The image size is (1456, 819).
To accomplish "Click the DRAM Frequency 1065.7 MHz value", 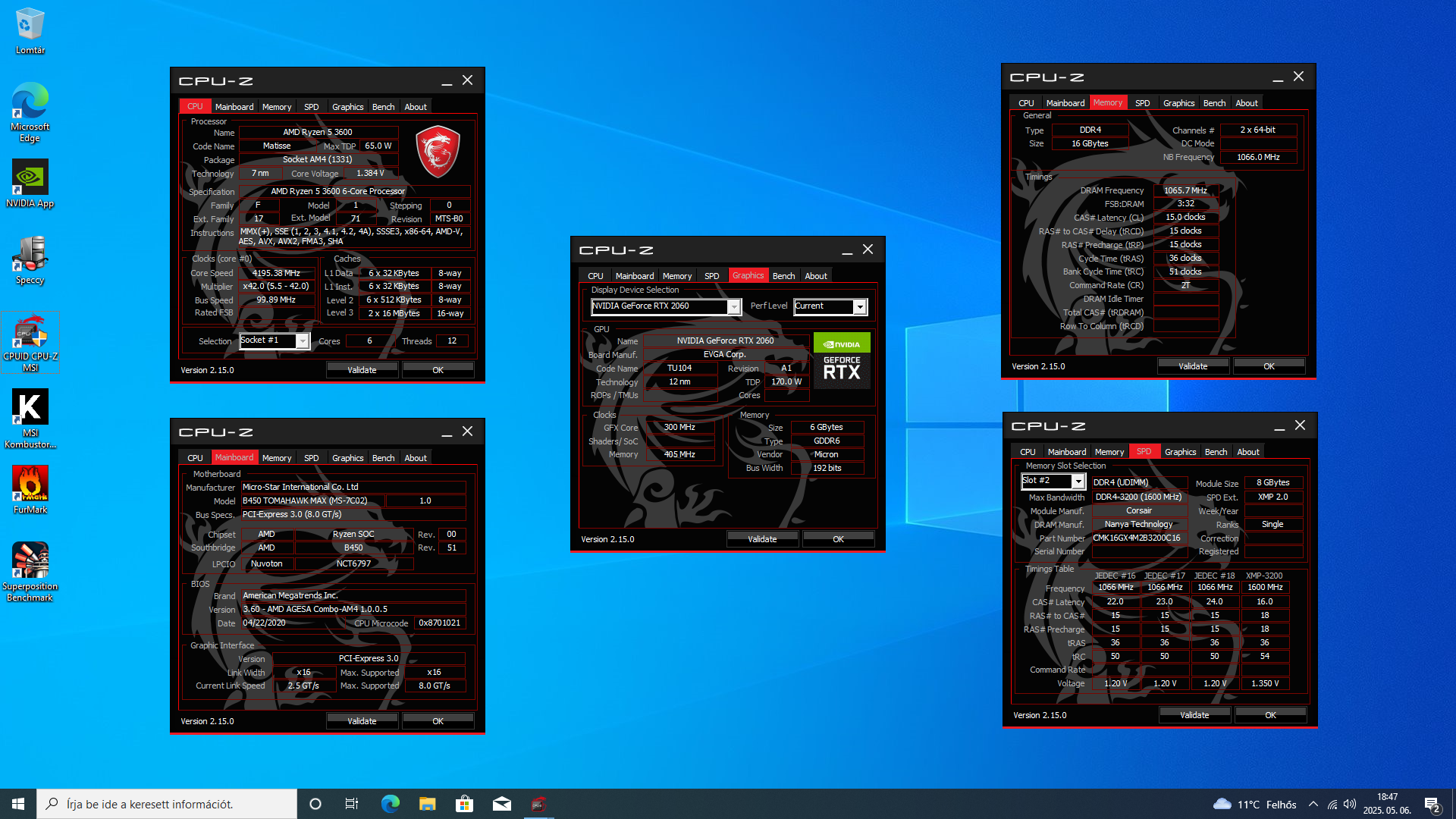I will 1185,190.
